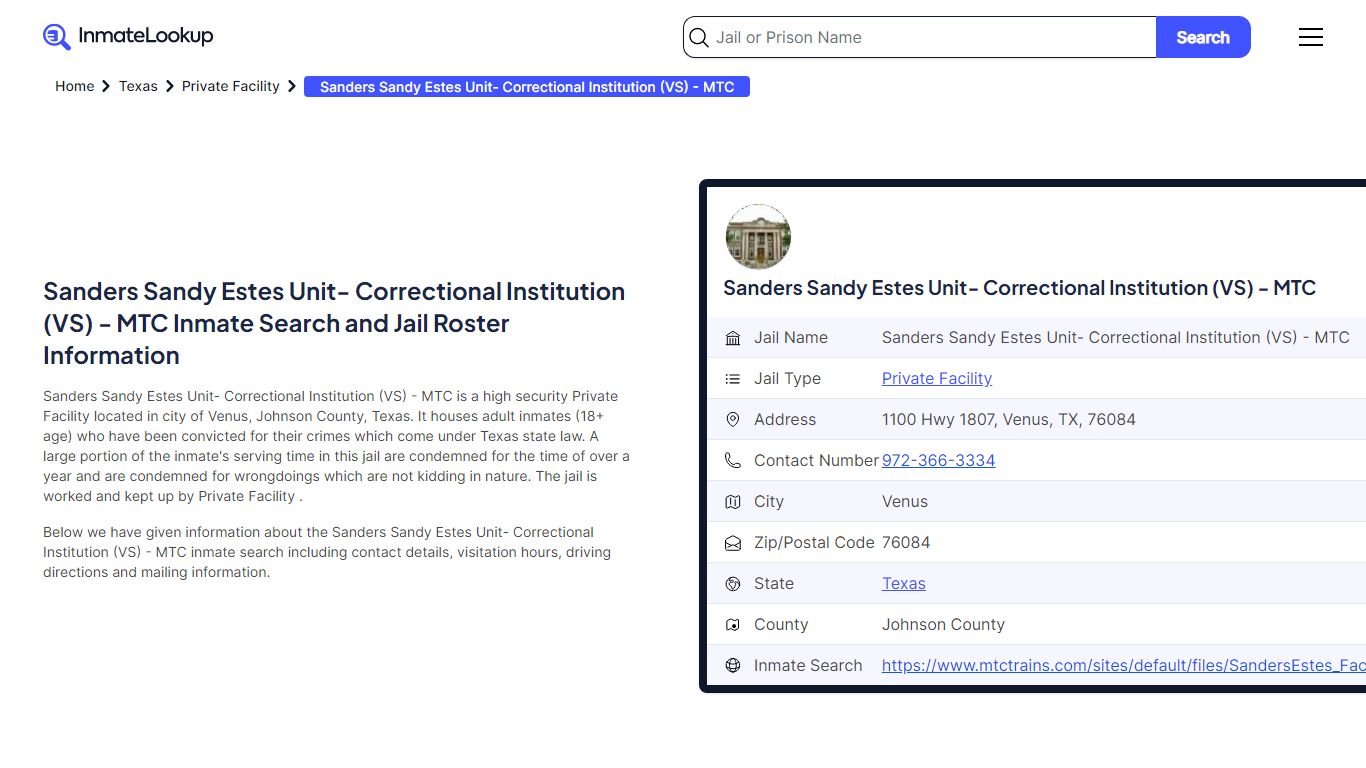This screenshot has width=1366, height=768.
Task: Click the facility courthouse thumbnail image
Action: [x=758, y=237]
